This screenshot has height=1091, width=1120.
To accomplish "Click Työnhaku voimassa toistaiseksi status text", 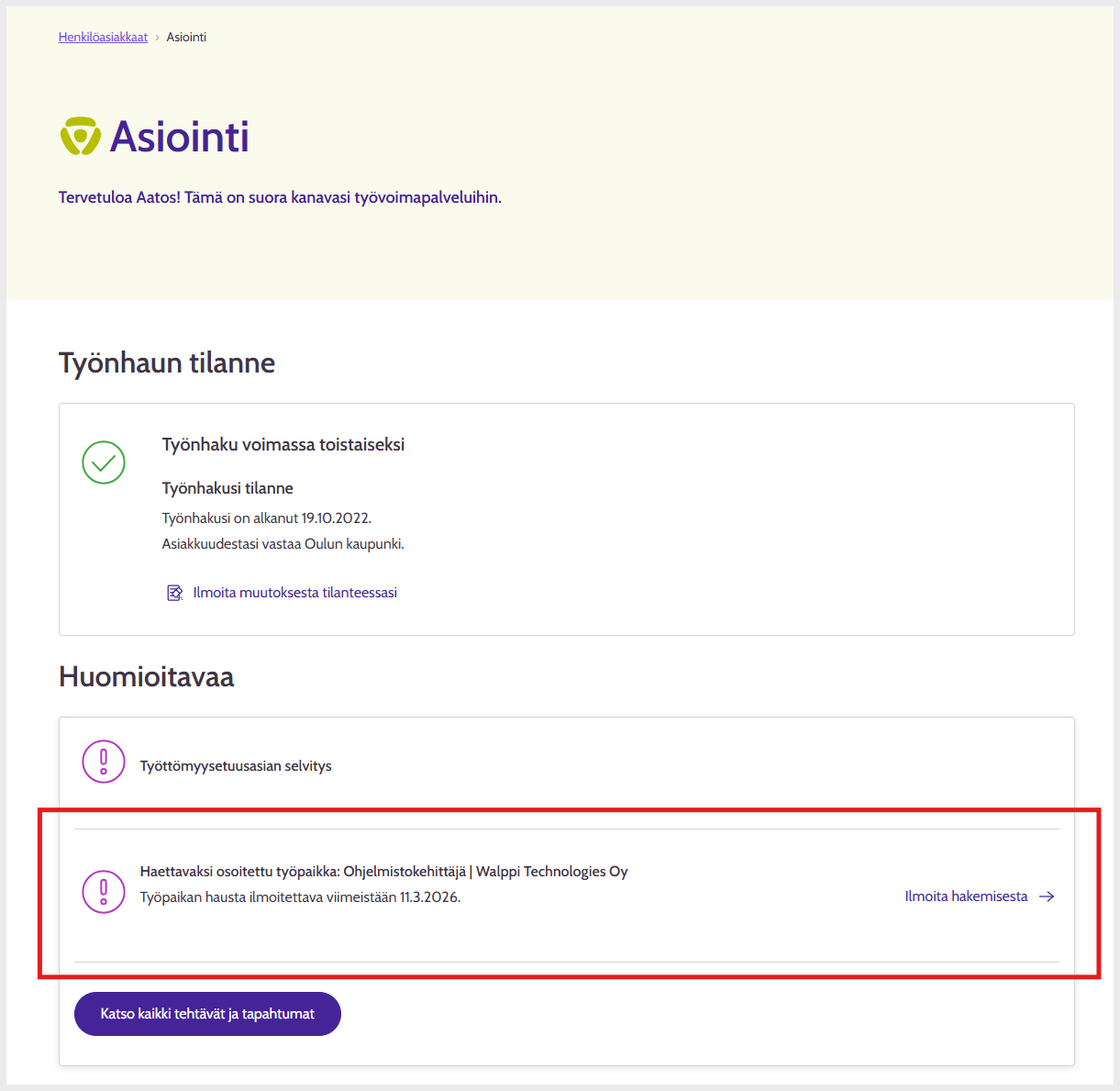I will tap(283, 445).
